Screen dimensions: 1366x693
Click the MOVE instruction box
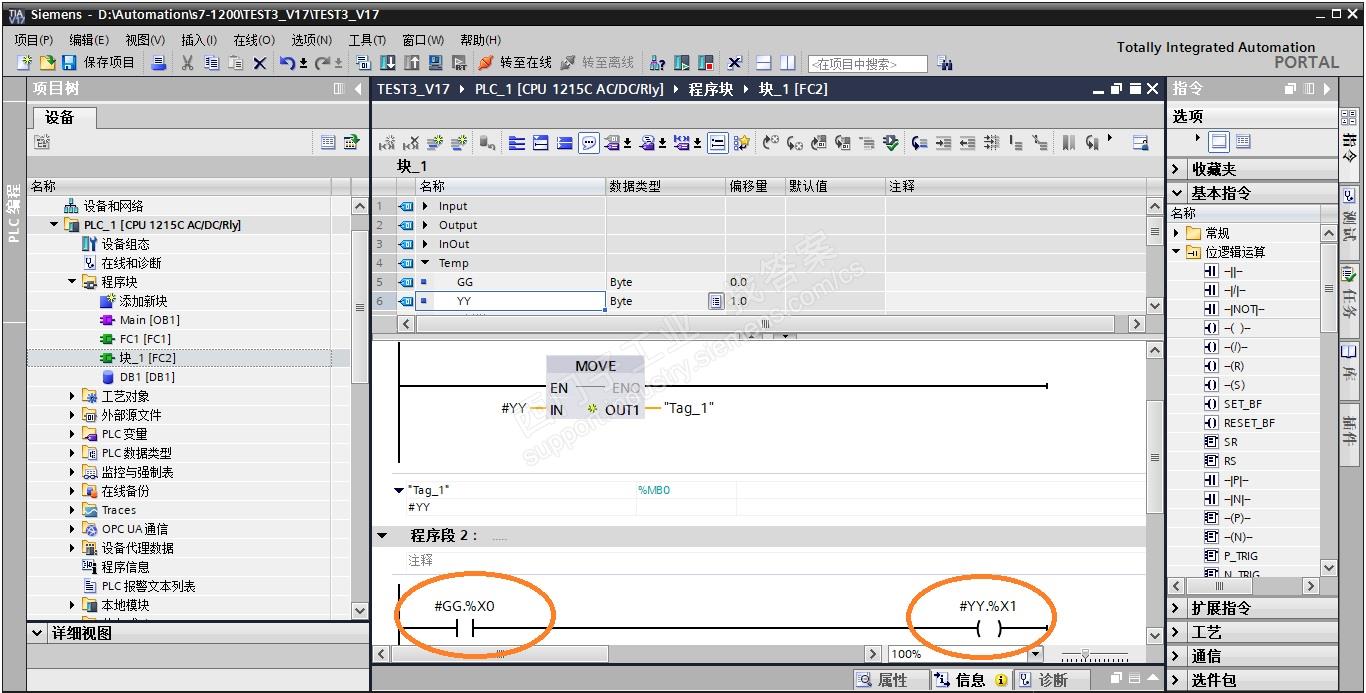[596, 388]
